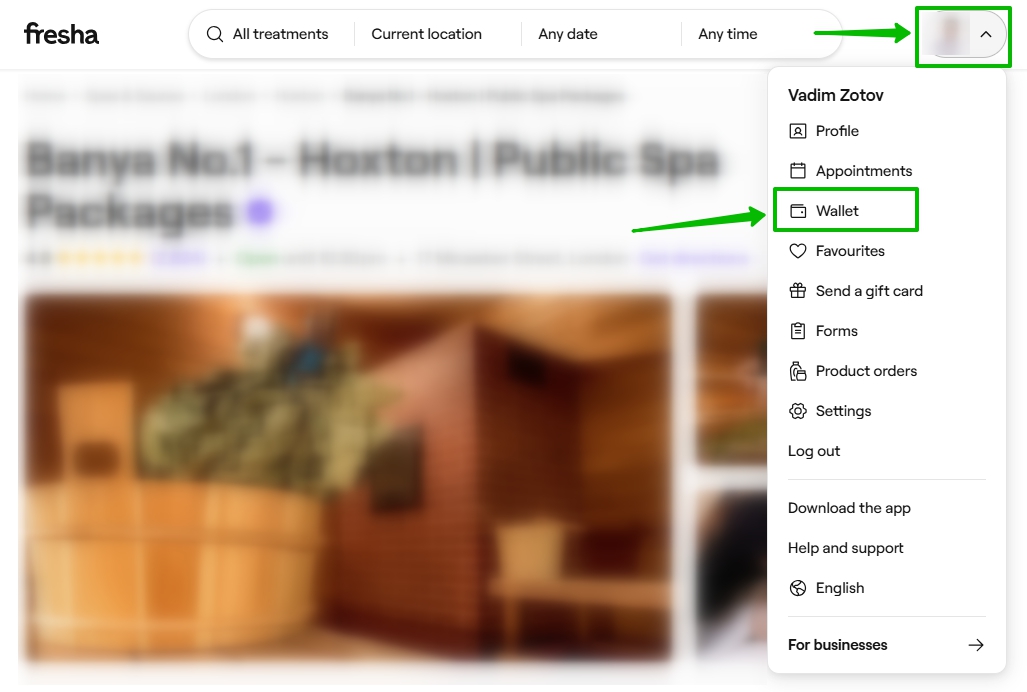Go to For businesses arrow
Image resolution: width=1027 pixels, height=692 pixels.
pyautogui.click(x=976, y=645)
